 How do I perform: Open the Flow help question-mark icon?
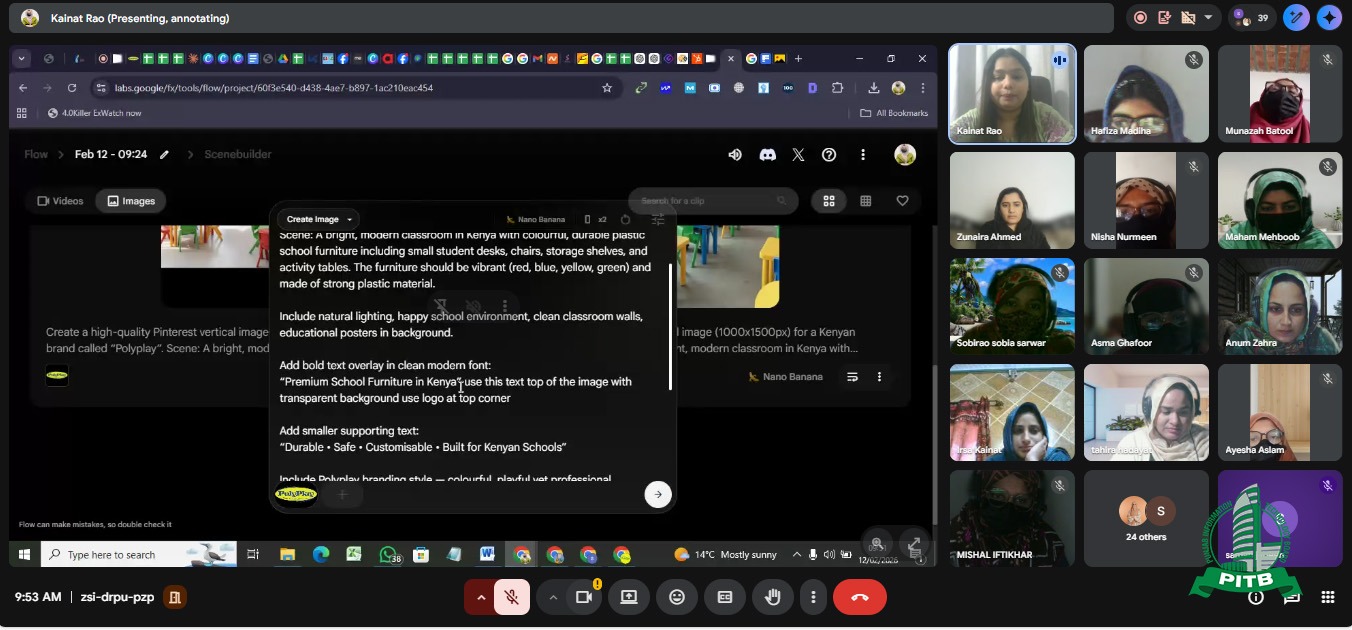tap(829, 155)
